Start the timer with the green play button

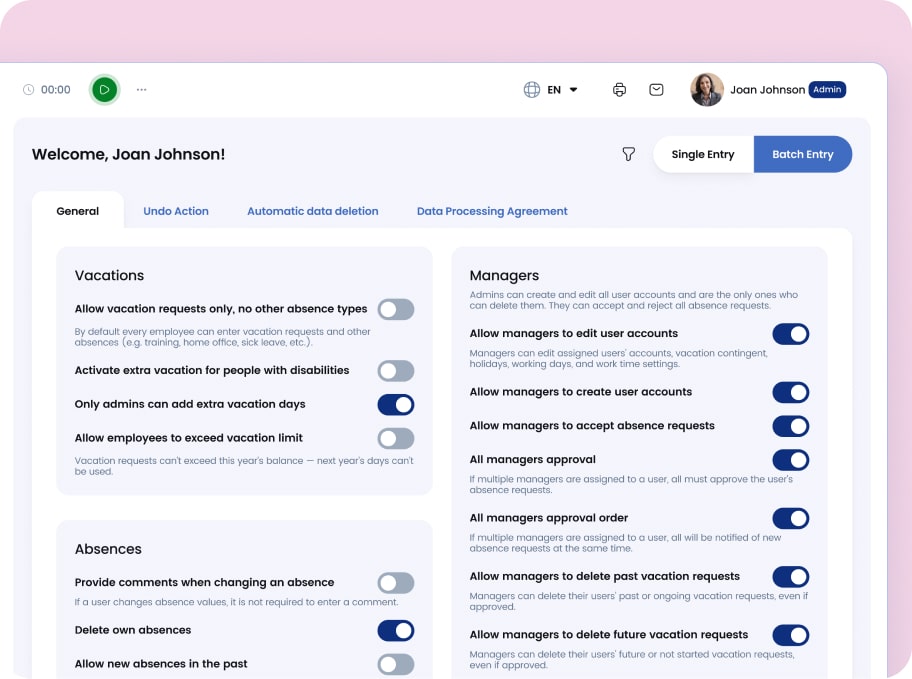104,90
